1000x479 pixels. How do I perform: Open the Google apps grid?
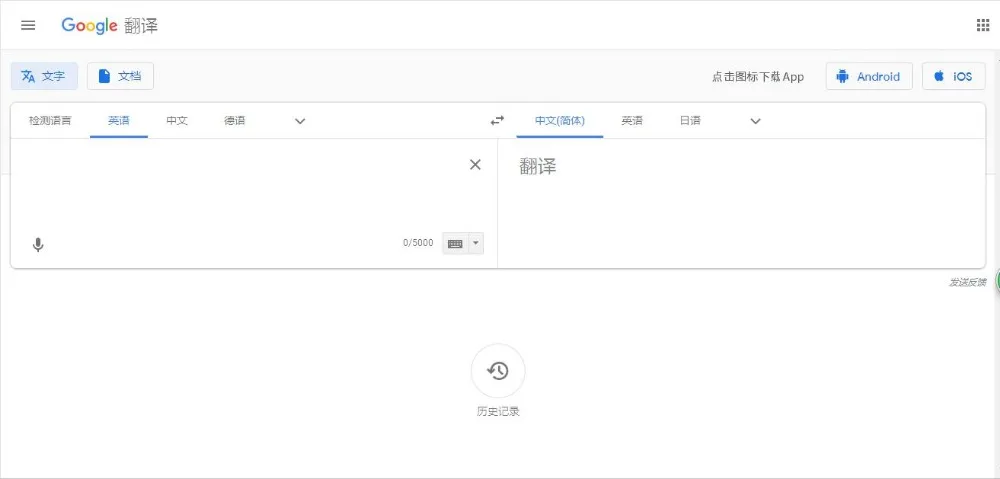pyautogui.click(x=983, y=26)
